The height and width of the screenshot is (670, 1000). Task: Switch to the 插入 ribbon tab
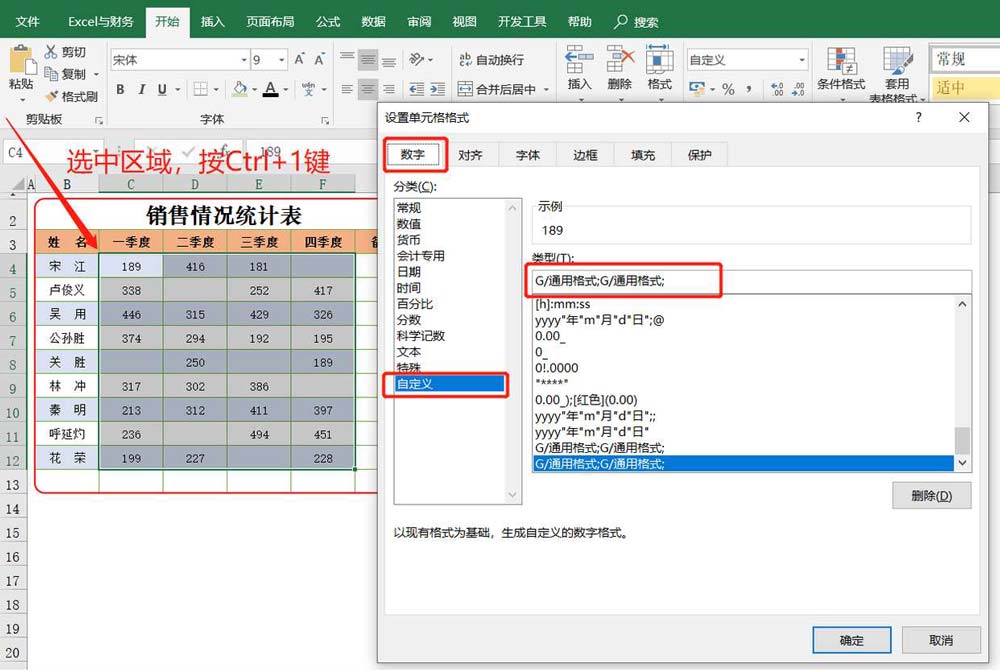[x=212, y=22]
